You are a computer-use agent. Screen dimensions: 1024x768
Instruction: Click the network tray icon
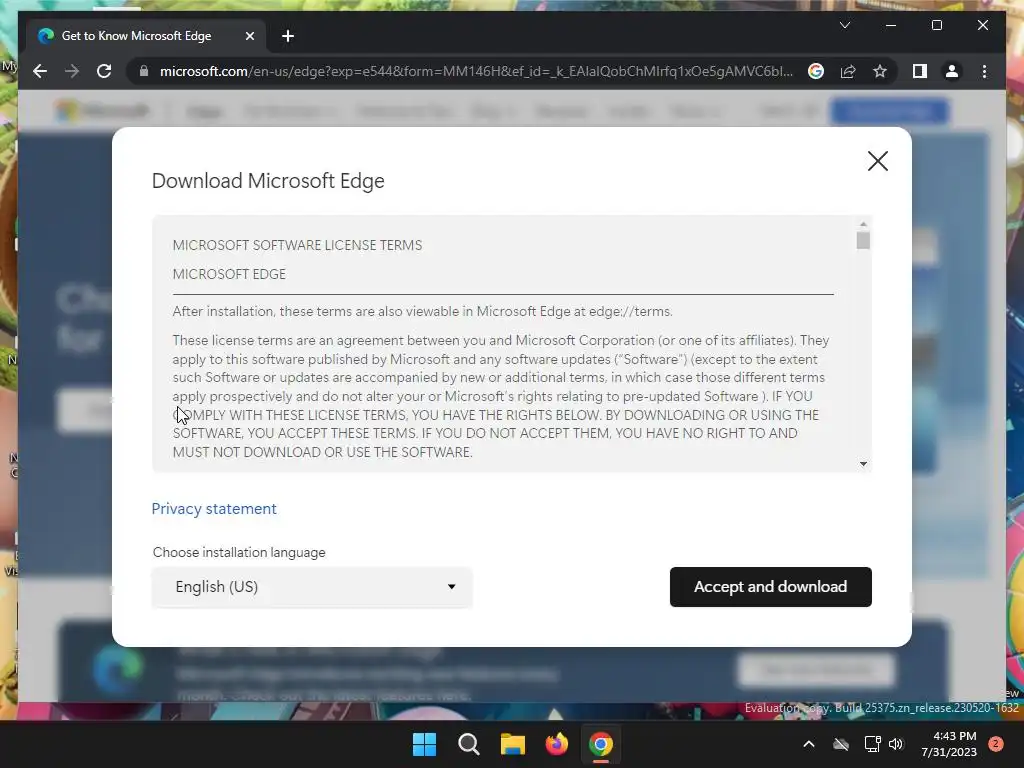(x=872, y=744)
